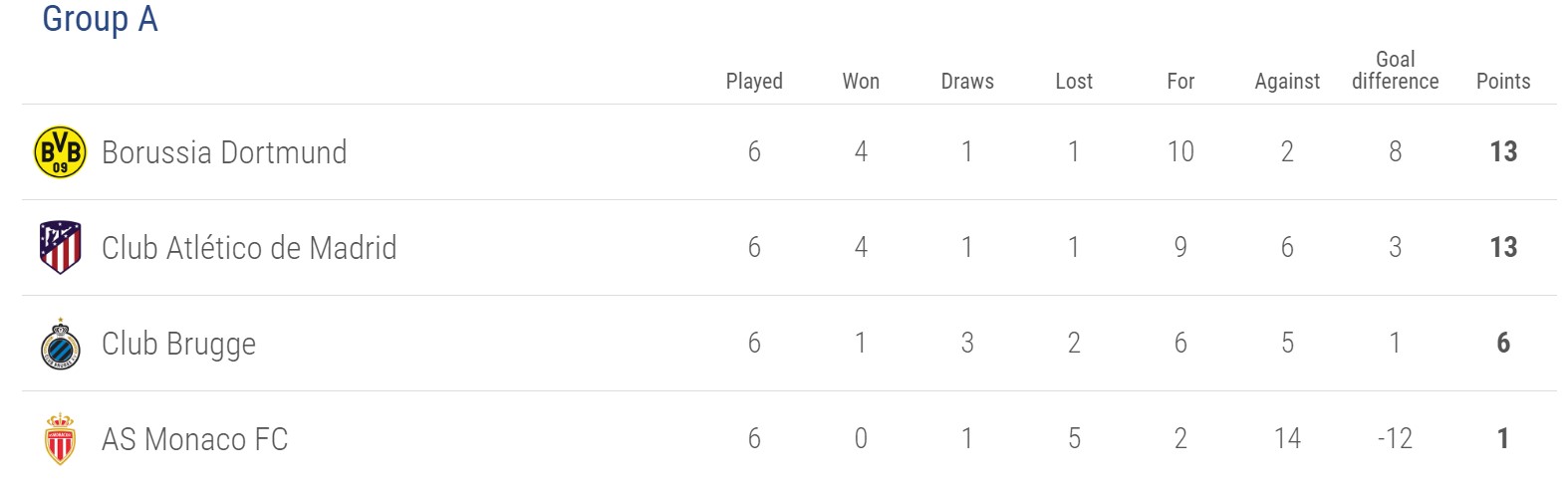Click the Atlético de Madrid club crest
This screenshot has height=489, width=1568.
[60, 248]
